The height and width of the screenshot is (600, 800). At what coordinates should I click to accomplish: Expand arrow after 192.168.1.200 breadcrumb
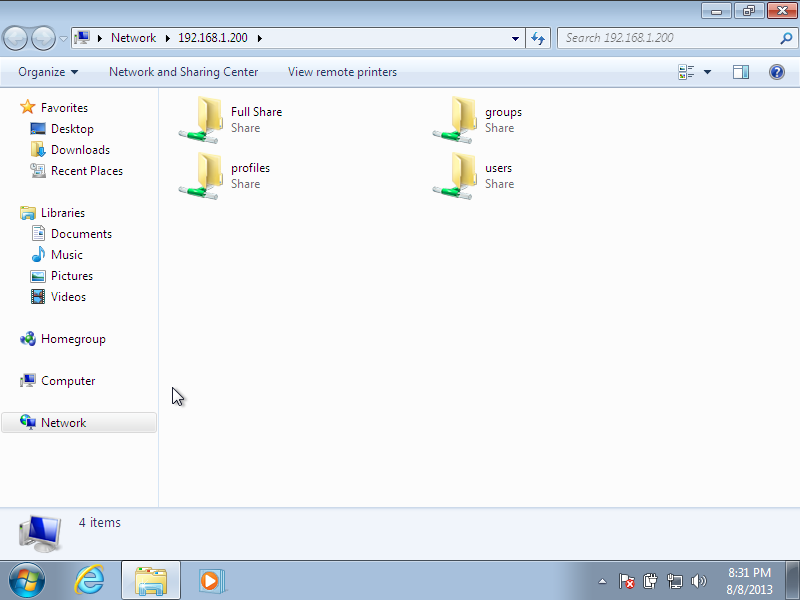coord(260,38)
